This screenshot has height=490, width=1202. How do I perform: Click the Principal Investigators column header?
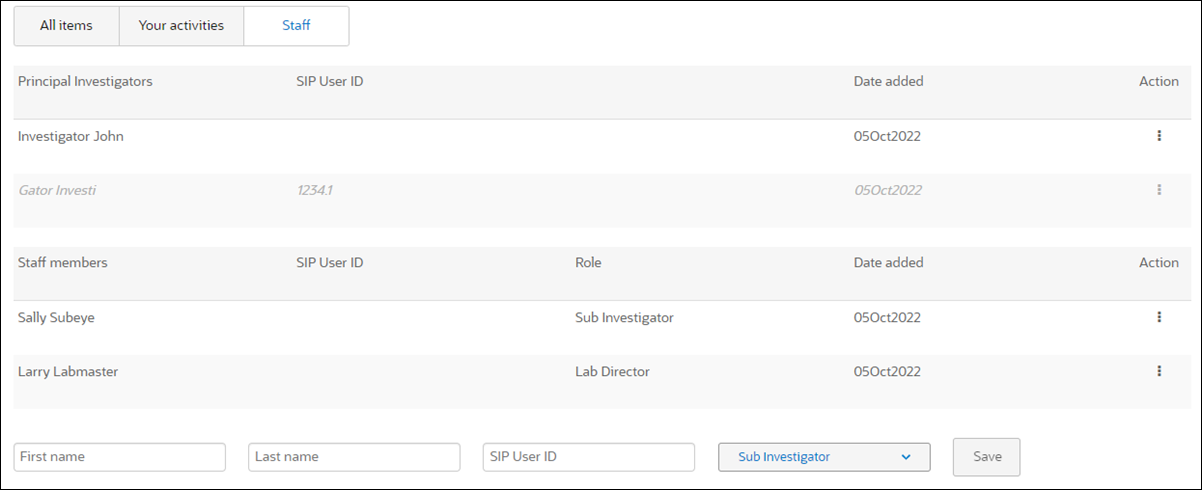[85, 81]
